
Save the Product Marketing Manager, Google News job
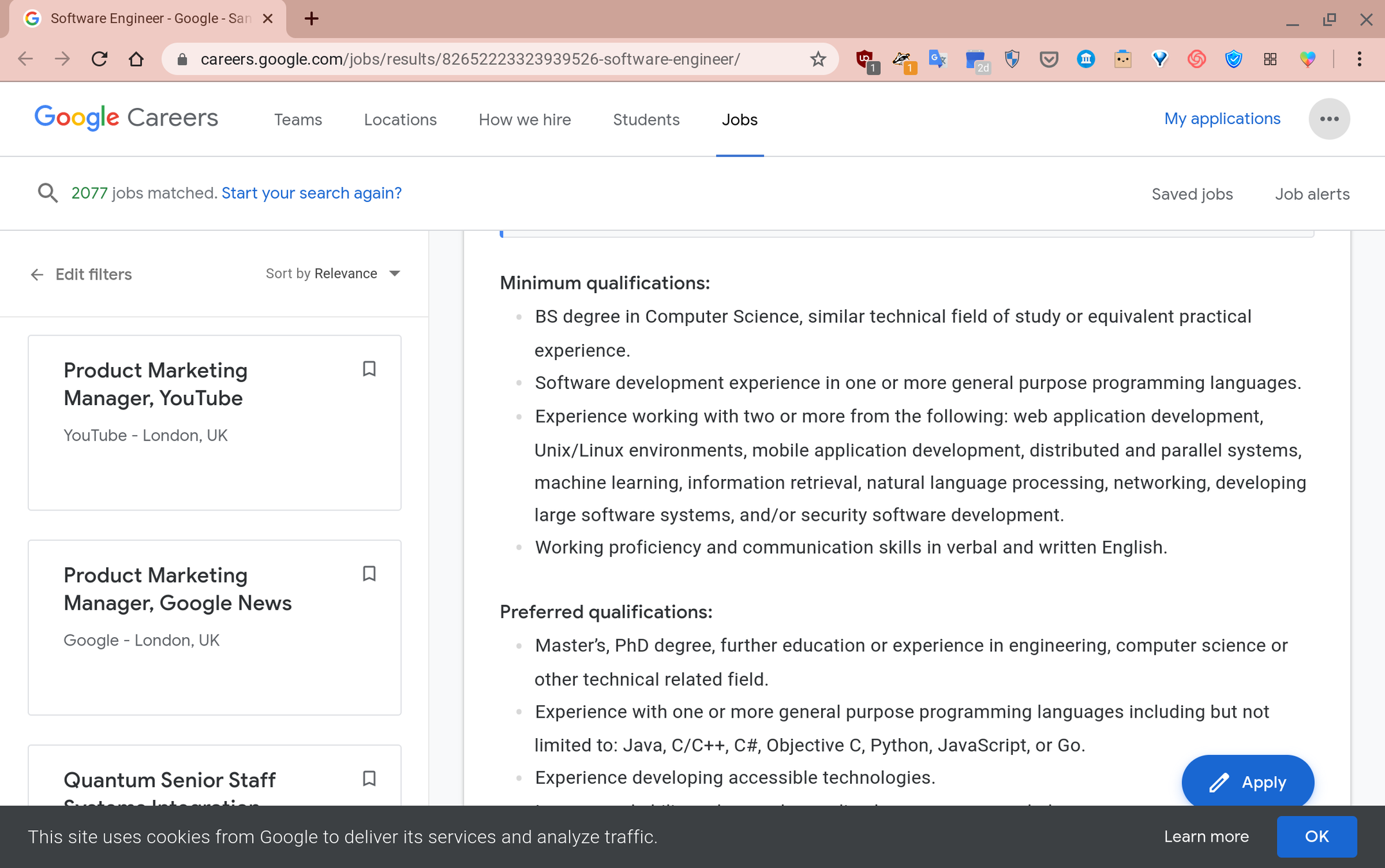pyautogui.click(x=369, y=574)
